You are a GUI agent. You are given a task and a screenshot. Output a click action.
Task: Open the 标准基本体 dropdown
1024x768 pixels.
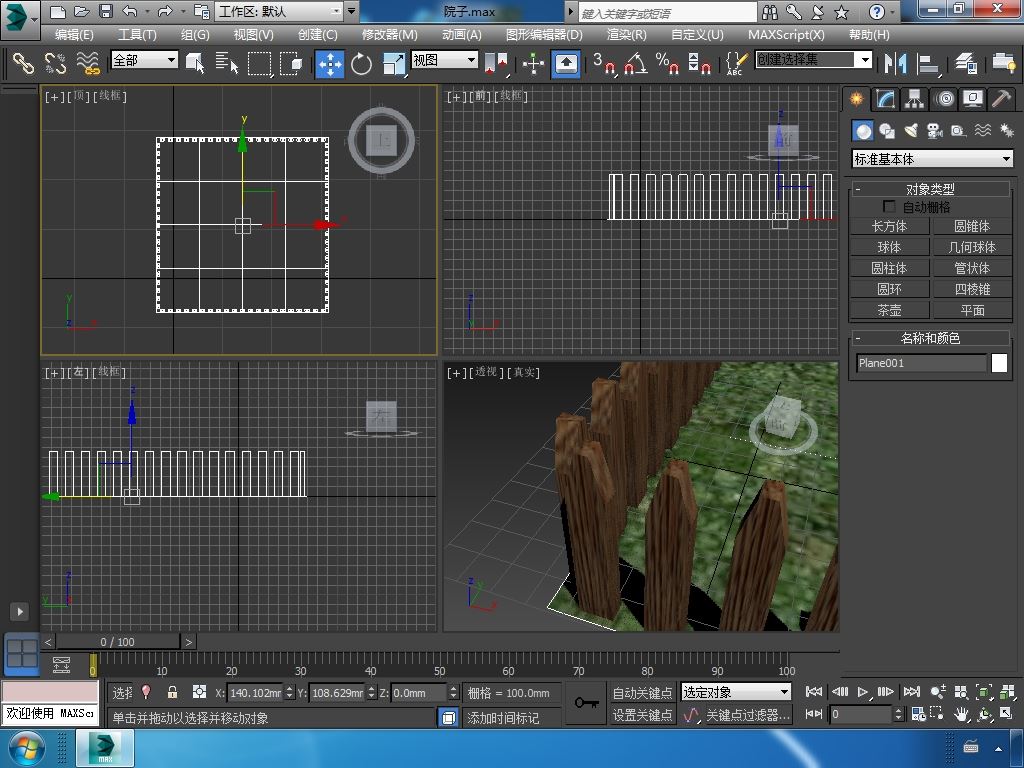932,159
